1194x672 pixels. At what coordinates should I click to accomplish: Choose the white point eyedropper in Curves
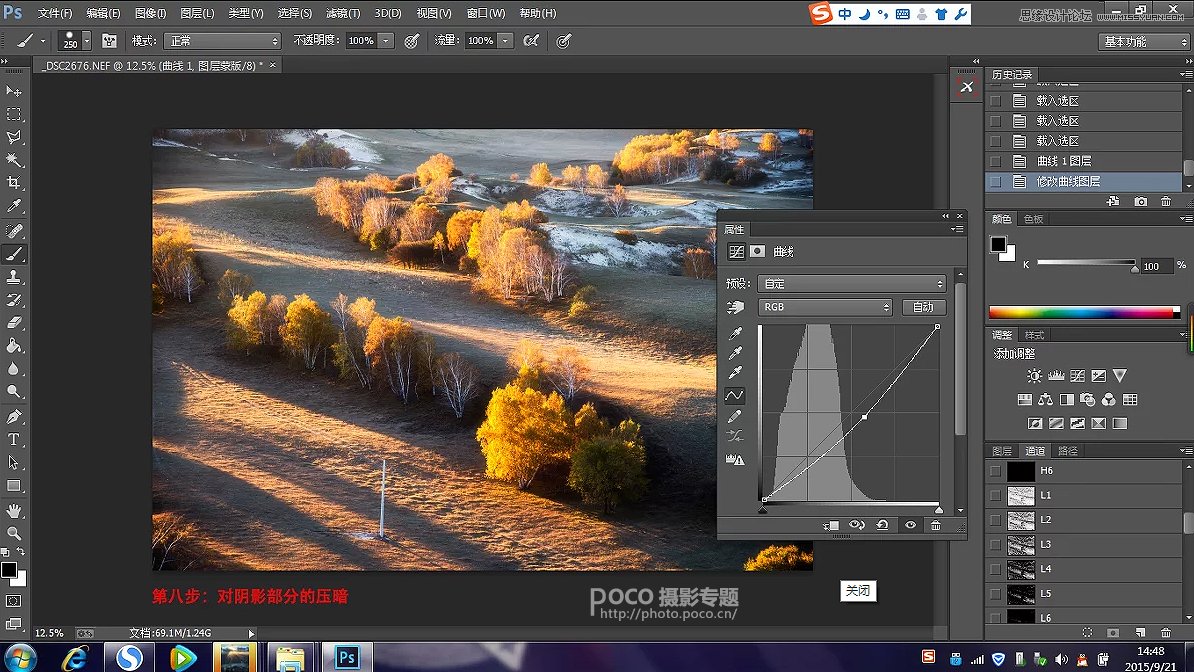[735, 373]
